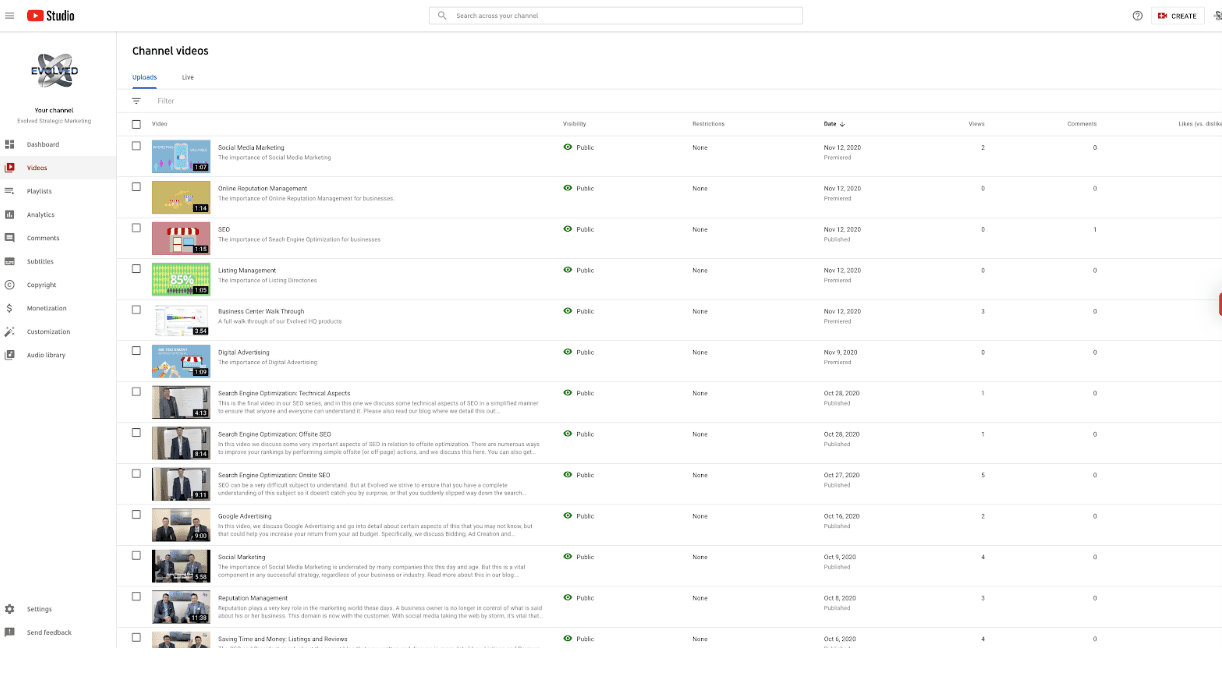Open the Social Marketing video thumbnail

coord(181,566)
